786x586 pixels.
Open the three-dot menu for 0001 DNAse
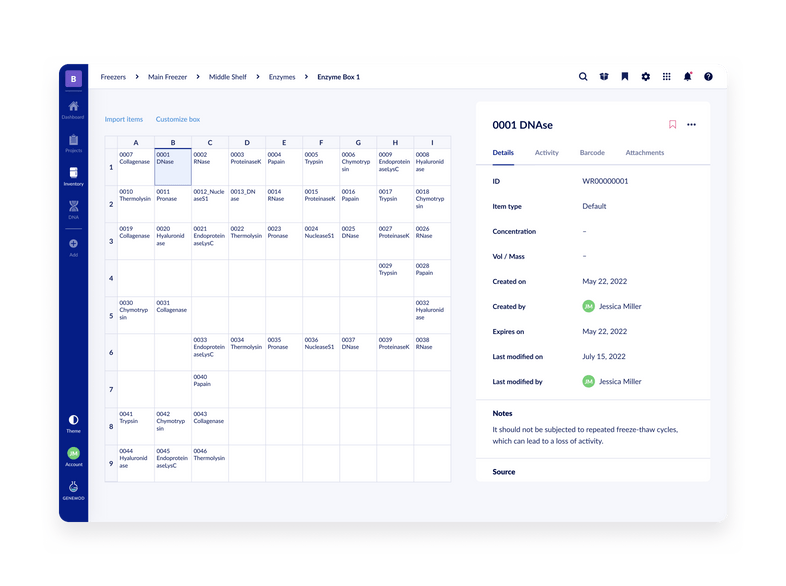pyautogui.click(x=691, y=125)
